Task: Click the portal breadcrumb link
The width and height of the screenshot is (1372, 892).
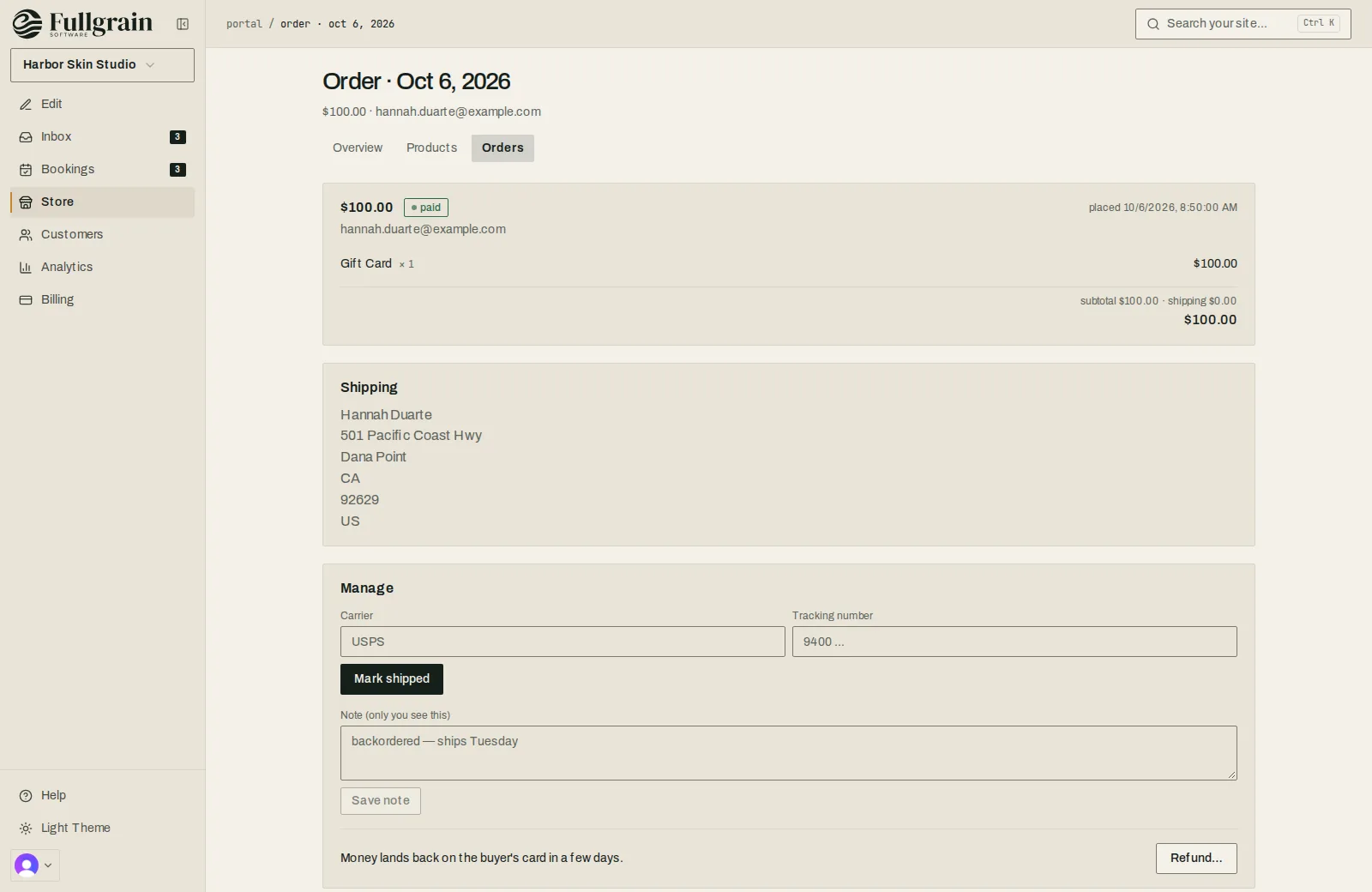Action: (x=244, y=24)
